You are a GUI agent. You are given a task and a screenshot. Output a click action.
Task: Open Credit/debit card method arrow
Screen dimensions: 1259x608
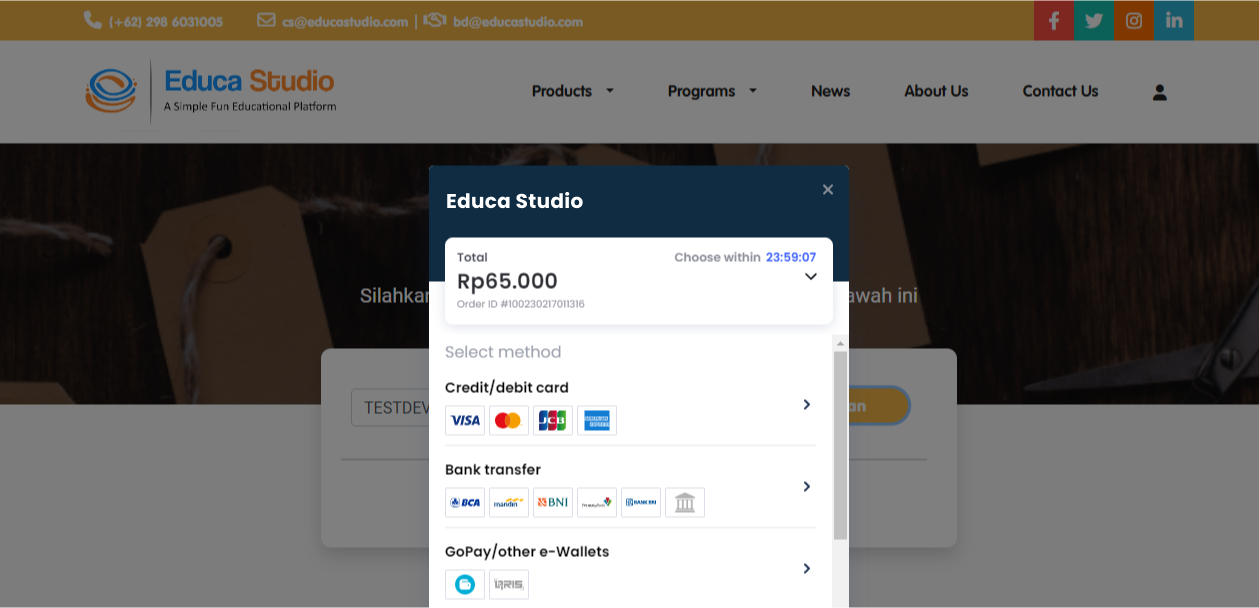coord(807,404)
